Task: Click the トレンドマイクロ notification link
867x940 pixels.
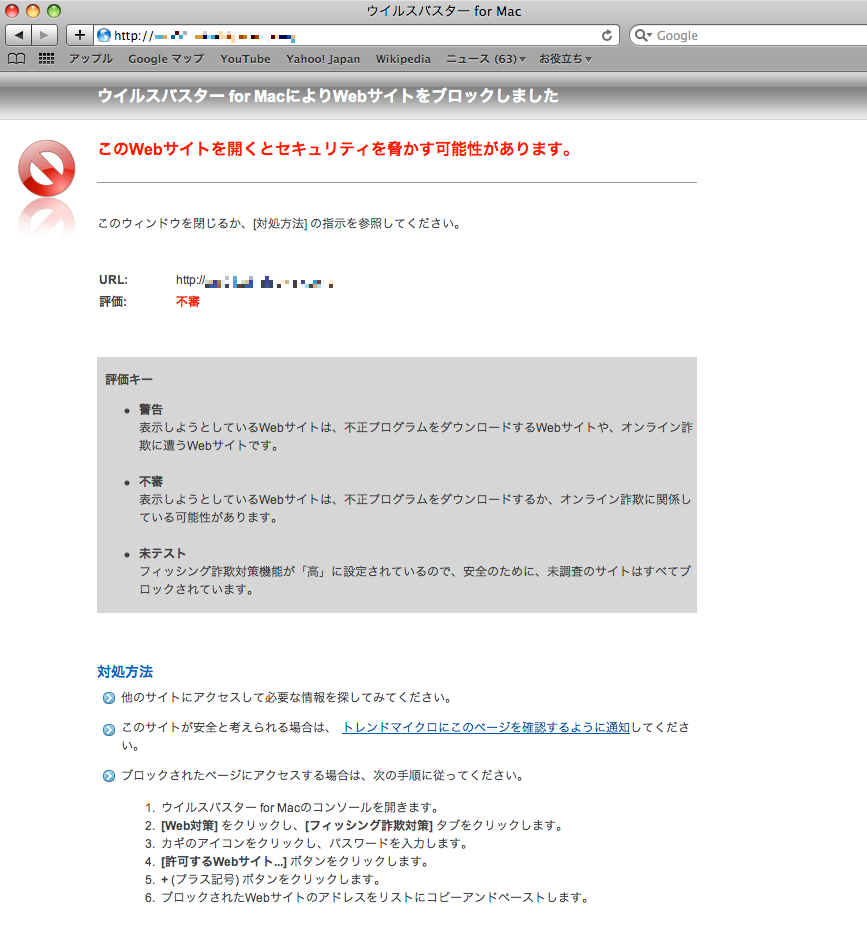Action: click(x=486, y=727)
